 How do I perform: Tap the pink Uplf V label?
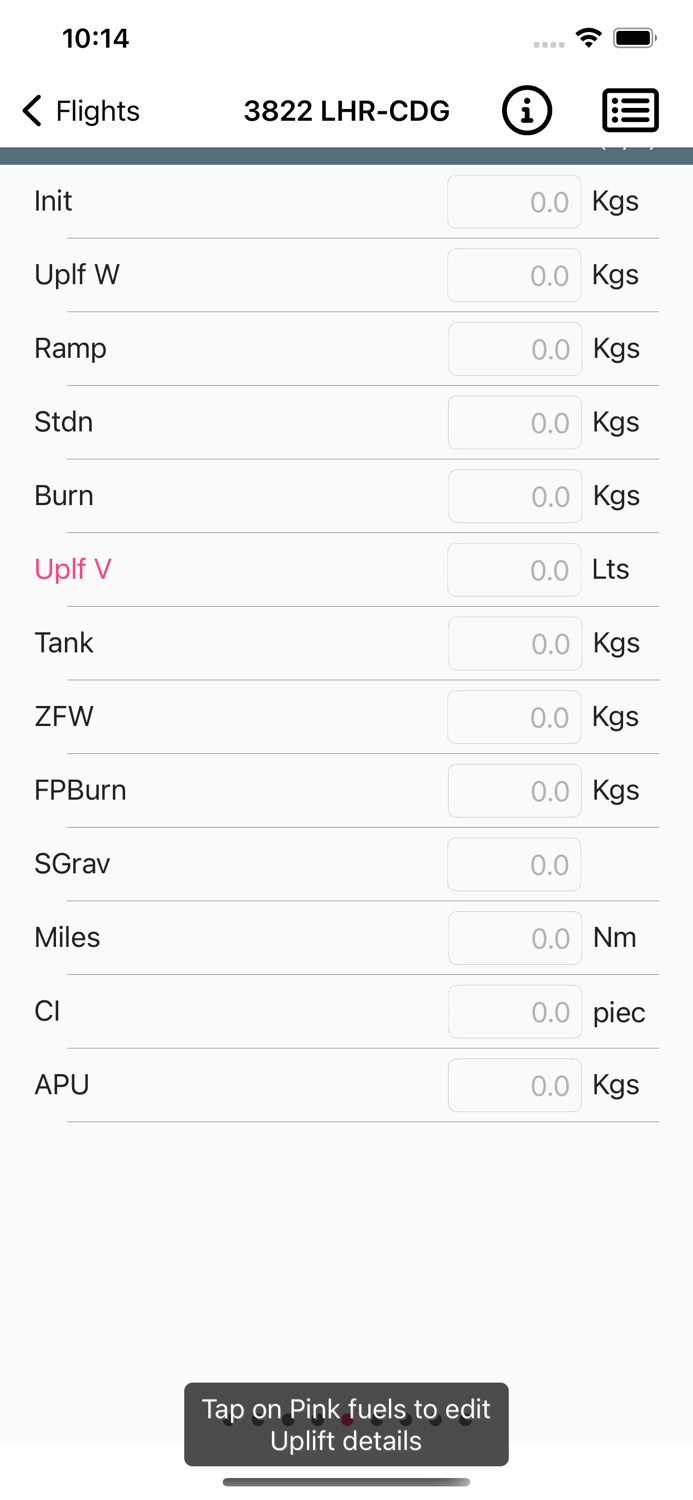[x=73, y=569]
